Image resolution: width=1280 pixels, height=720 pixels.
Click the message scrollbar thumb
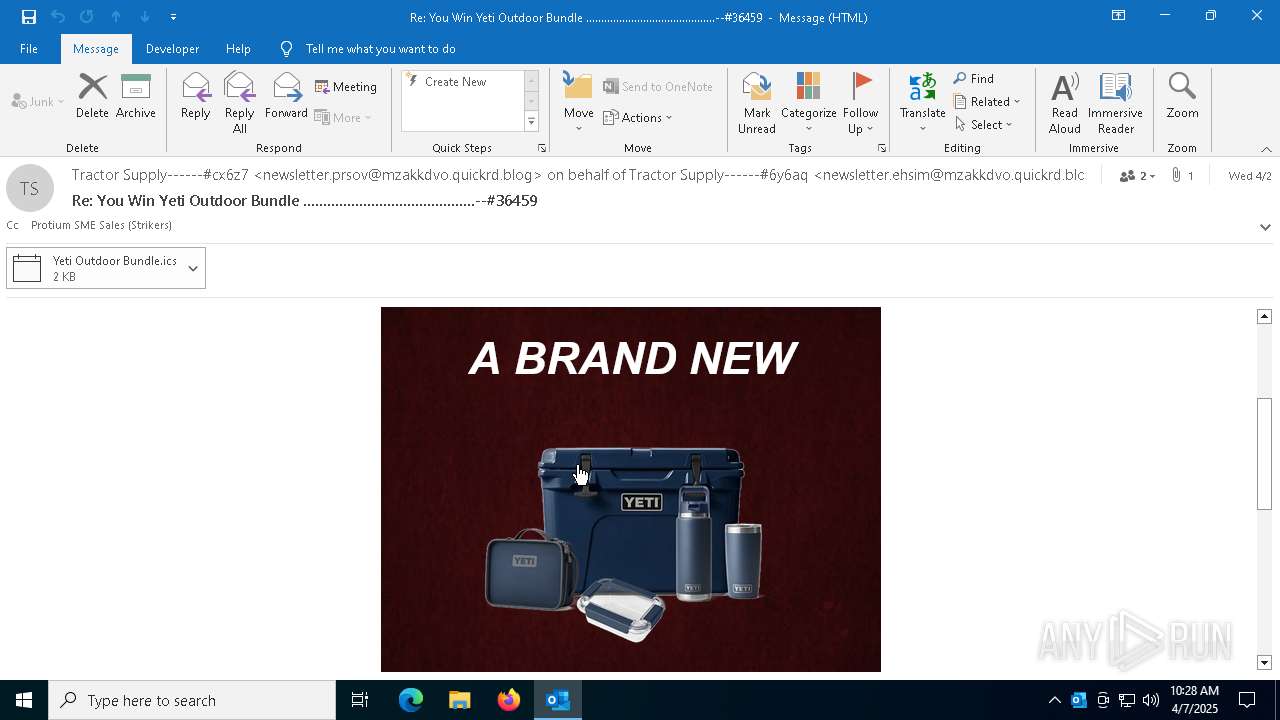pos(1264,454)
